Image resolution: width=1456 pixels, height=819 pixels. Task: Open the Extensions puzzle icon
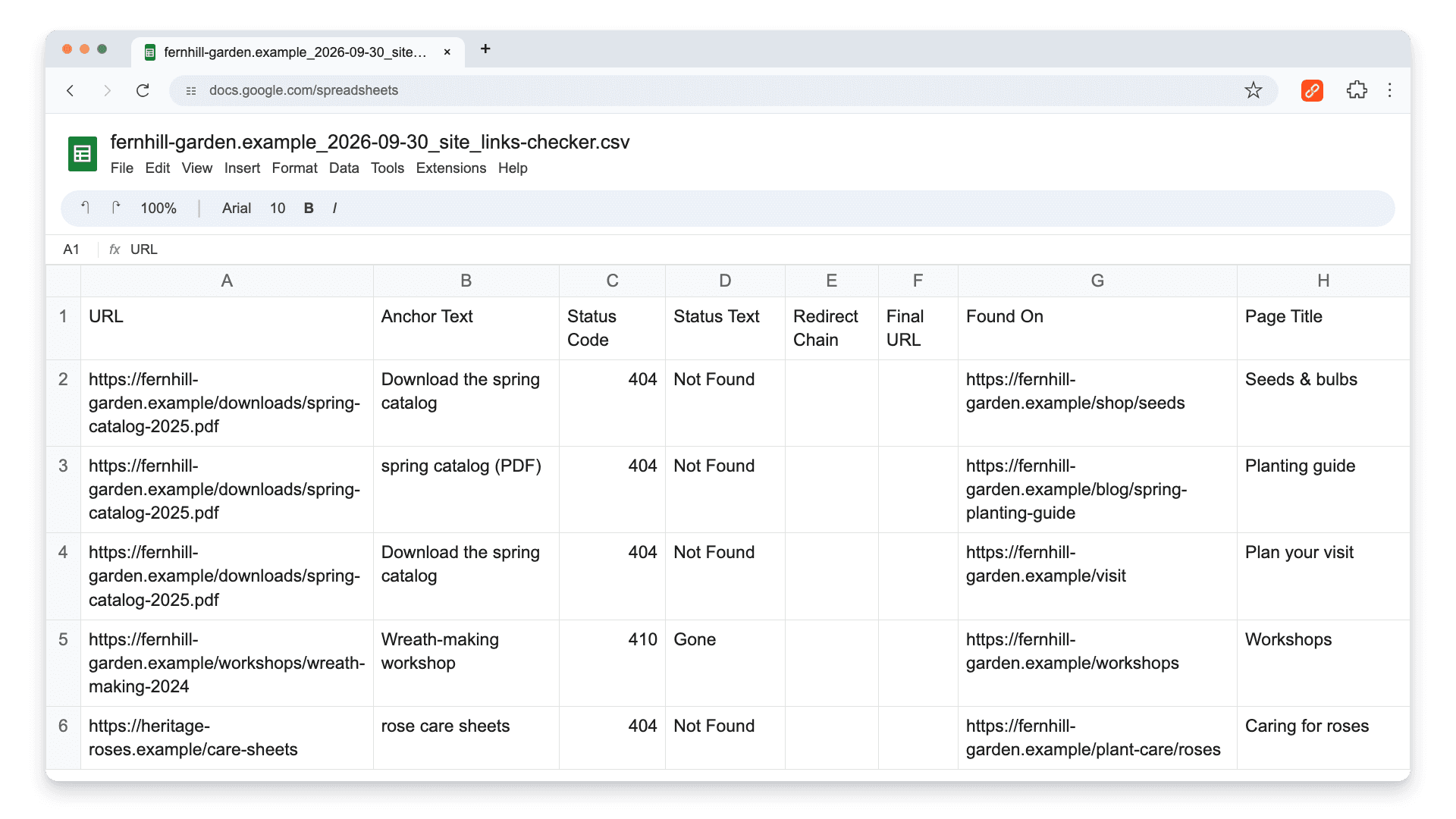pos(1357,90)
